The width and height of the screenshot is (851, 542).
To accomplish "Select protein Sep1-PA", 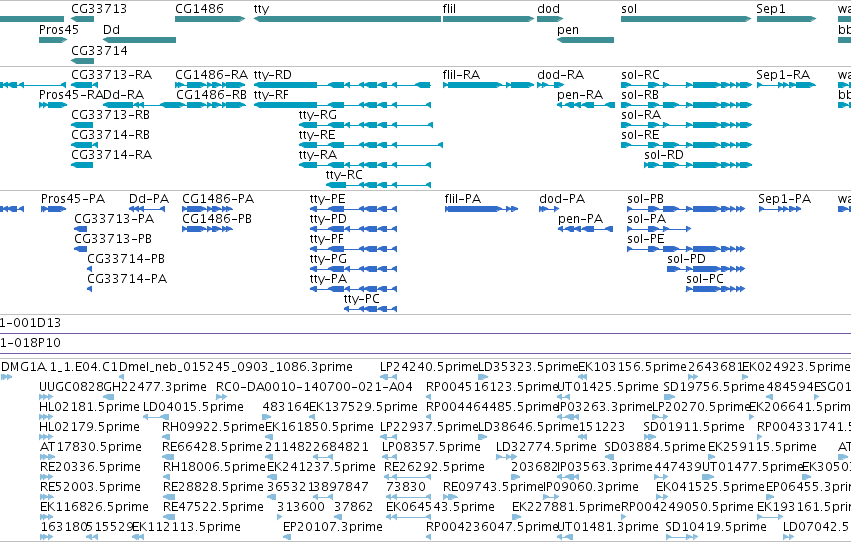I will pyautogui.click(x=780, y=209).
